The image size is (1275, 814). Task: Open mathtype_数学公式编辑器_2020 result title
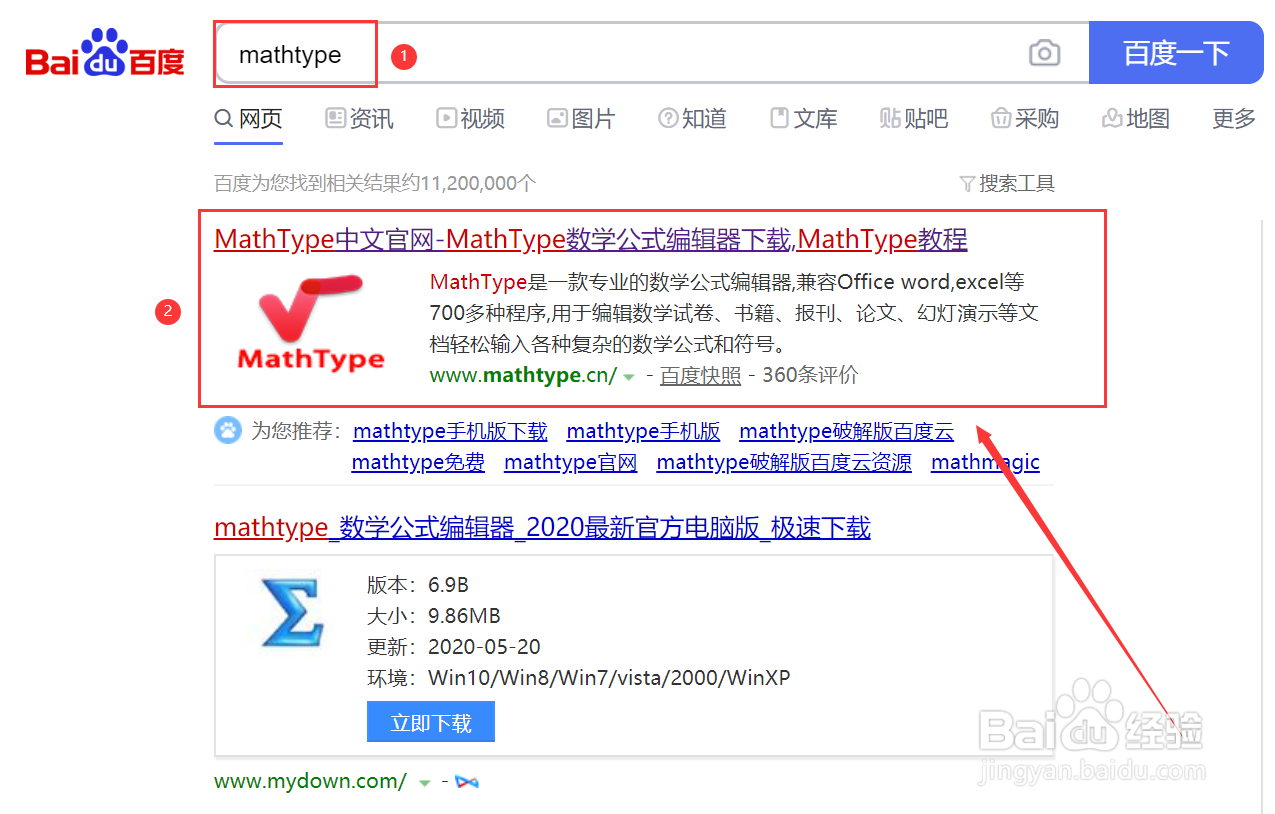tap(542, 528)
